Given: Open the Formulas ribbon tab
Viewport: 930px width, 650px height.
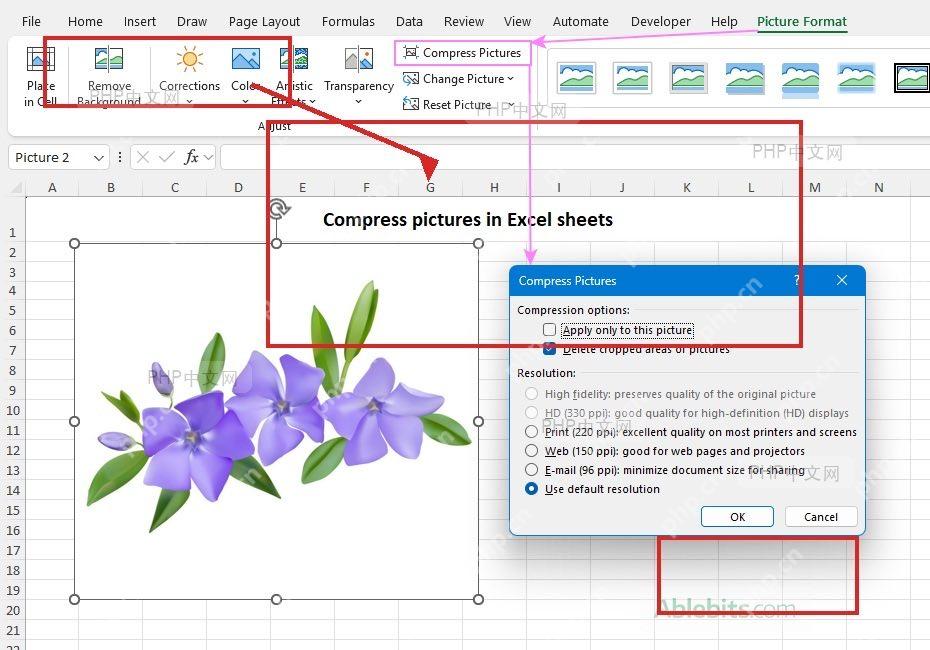Looking at the screenshot, I should 348,22.
